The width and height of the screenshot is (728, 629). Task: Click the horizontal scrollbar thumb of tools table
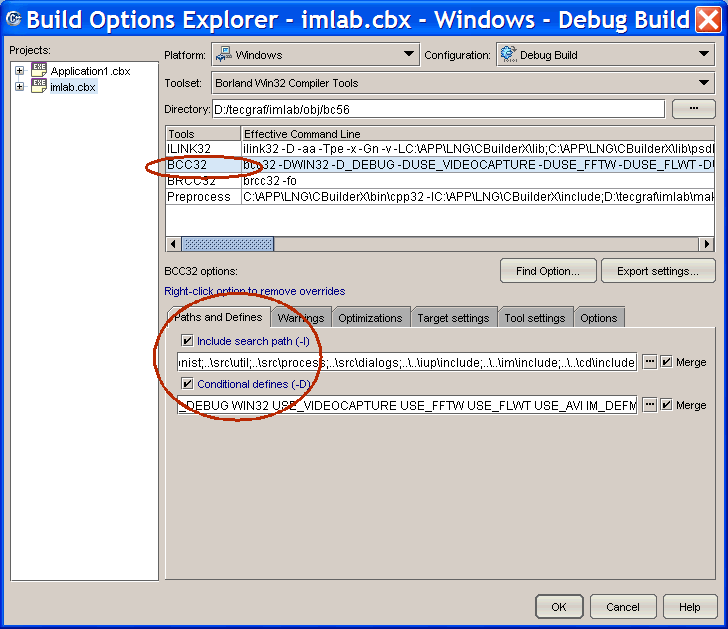tap(228, 244)
